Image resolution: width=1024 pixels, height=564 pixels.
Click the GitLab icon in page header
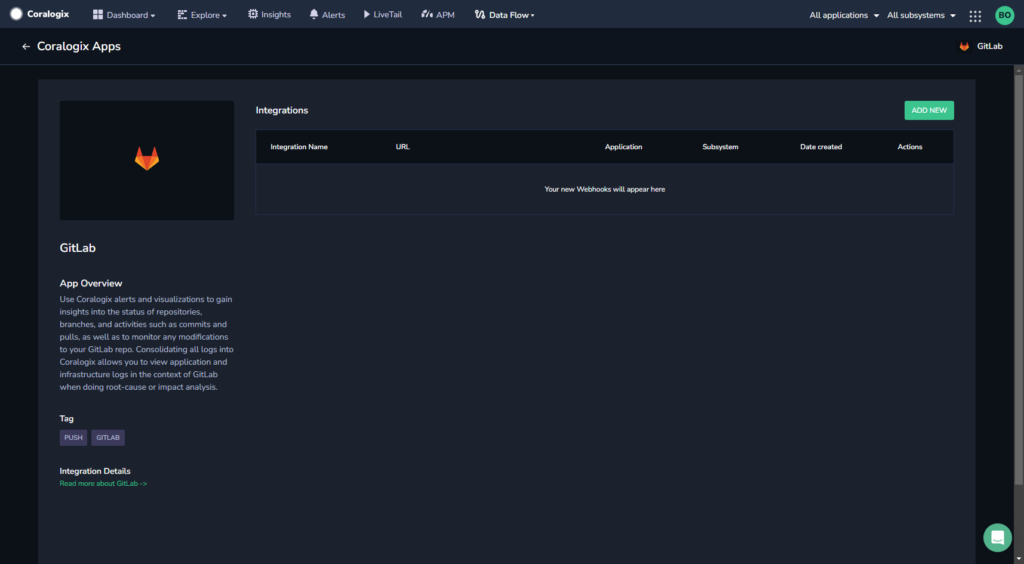click(964, 46)
